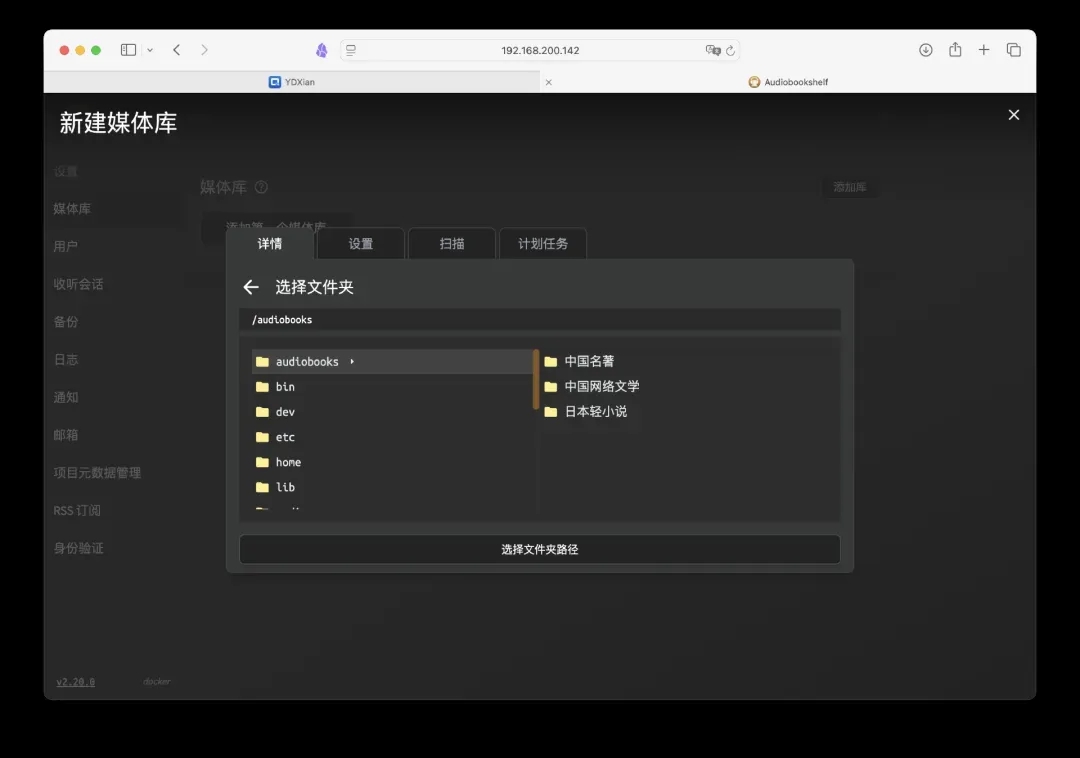Click the translate icon in address bar
Screen dimensions: 1080x758
coord(712,50)
